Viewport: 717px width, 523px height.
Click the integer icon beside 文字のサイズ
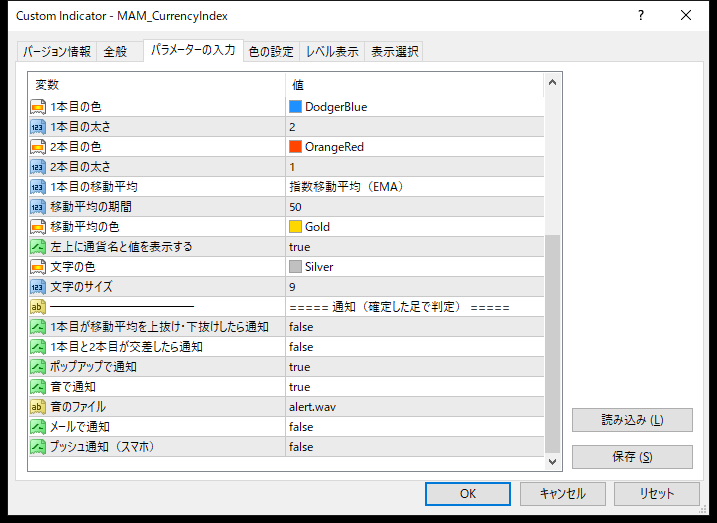38,287
